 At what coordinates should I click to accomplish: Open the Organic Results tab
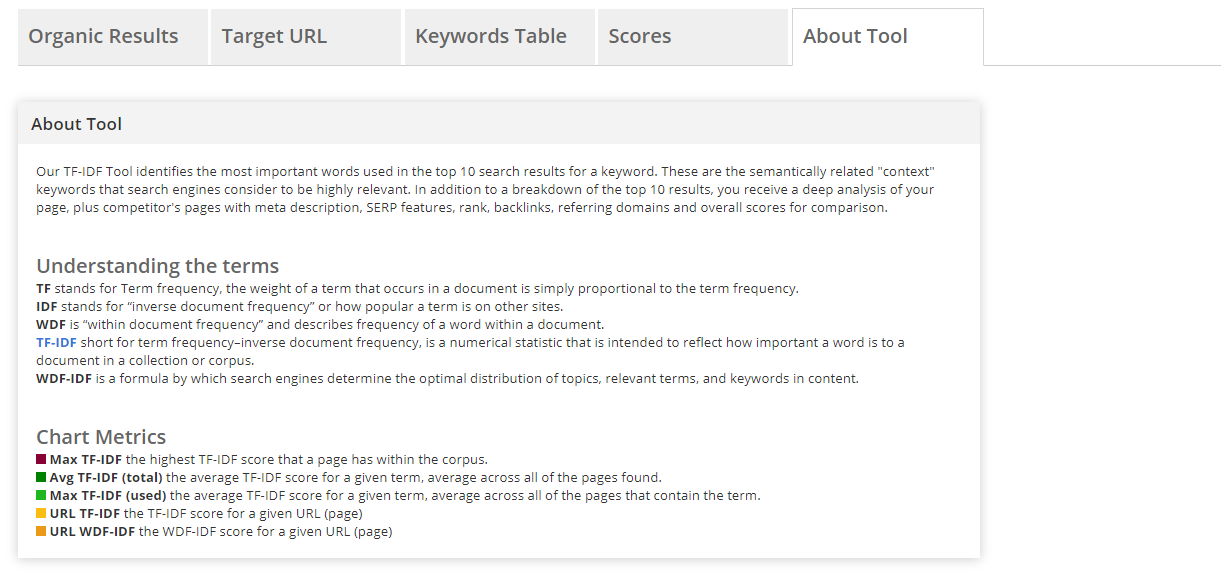(x=103, y=37)
